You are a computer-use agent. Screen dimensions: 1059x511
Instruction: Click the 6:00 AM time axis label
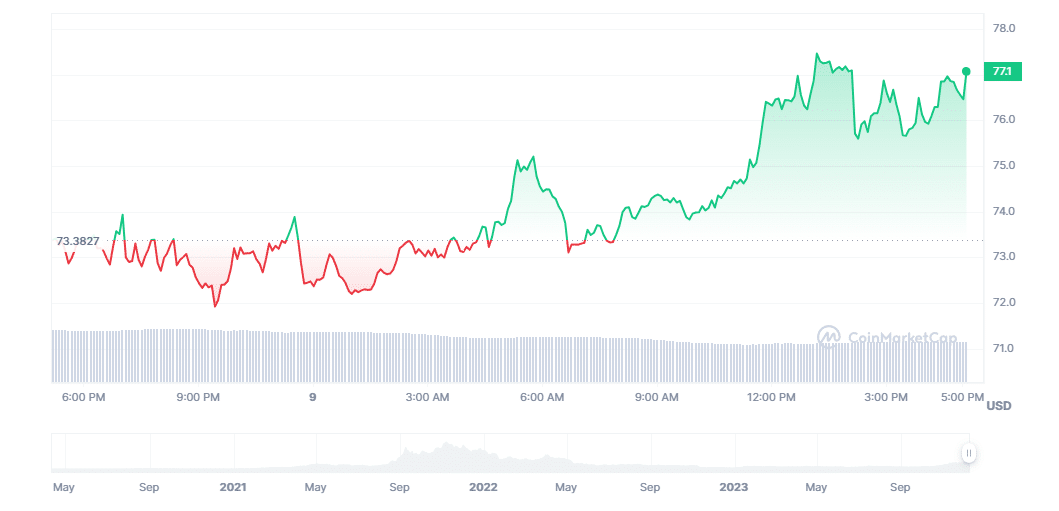point(542,397)
